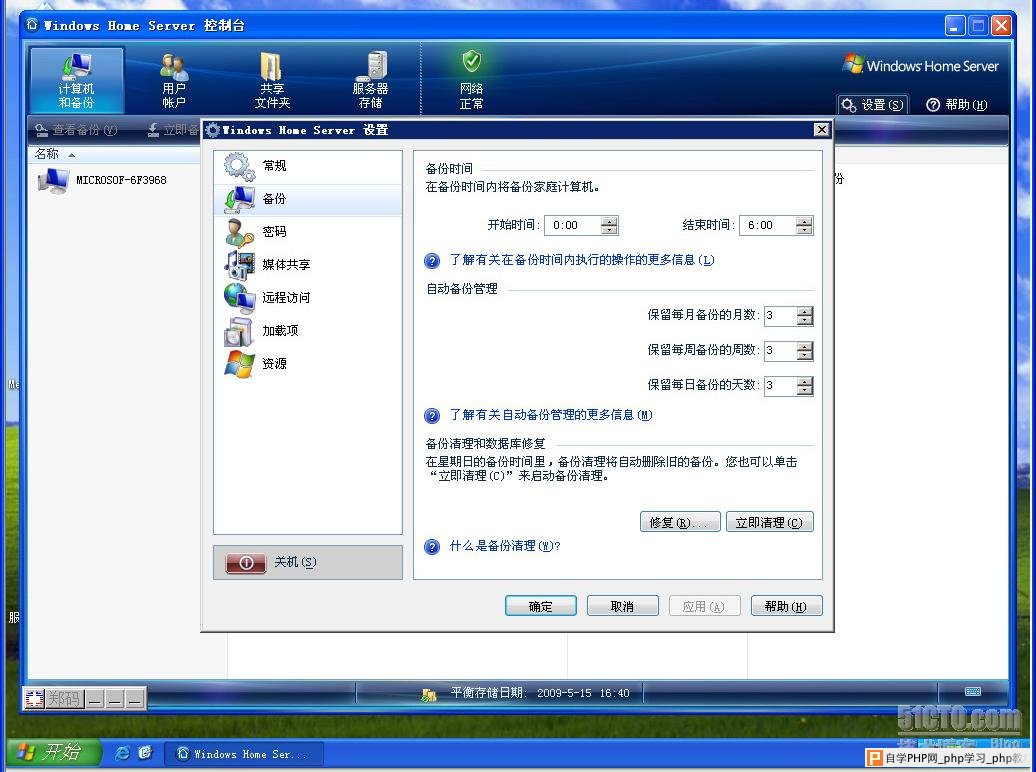Open the 了解有关自动备份管理的更多信息 link
Viewport: 1036px width, 772px height.
pos(551,415)
